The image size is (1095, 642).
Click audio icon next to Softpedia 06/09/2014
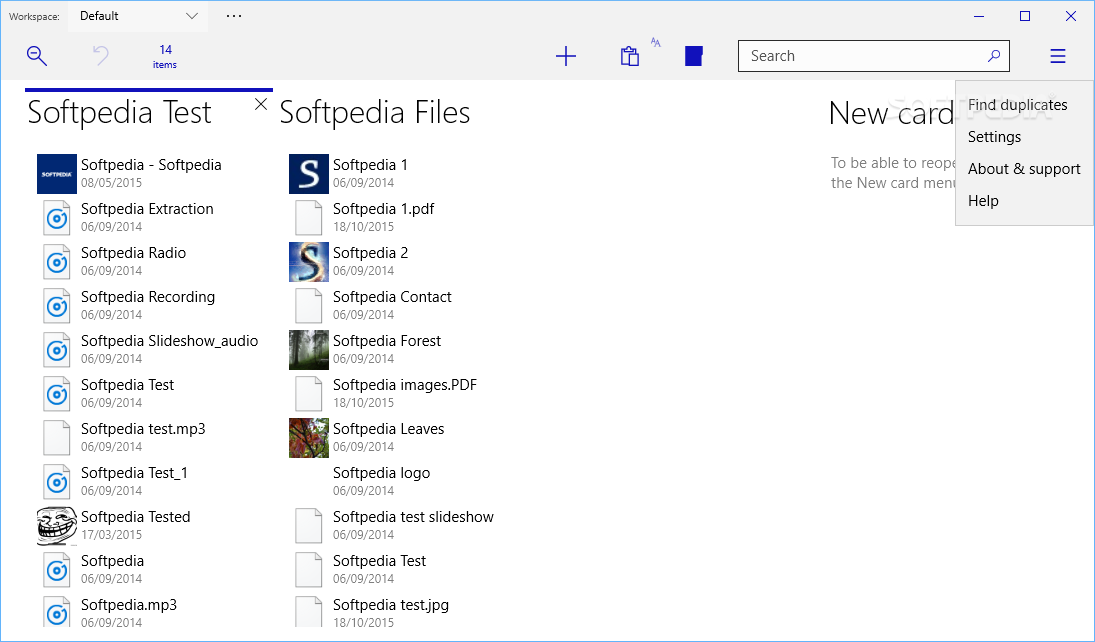pyautogui.click(x=57, y=570)
